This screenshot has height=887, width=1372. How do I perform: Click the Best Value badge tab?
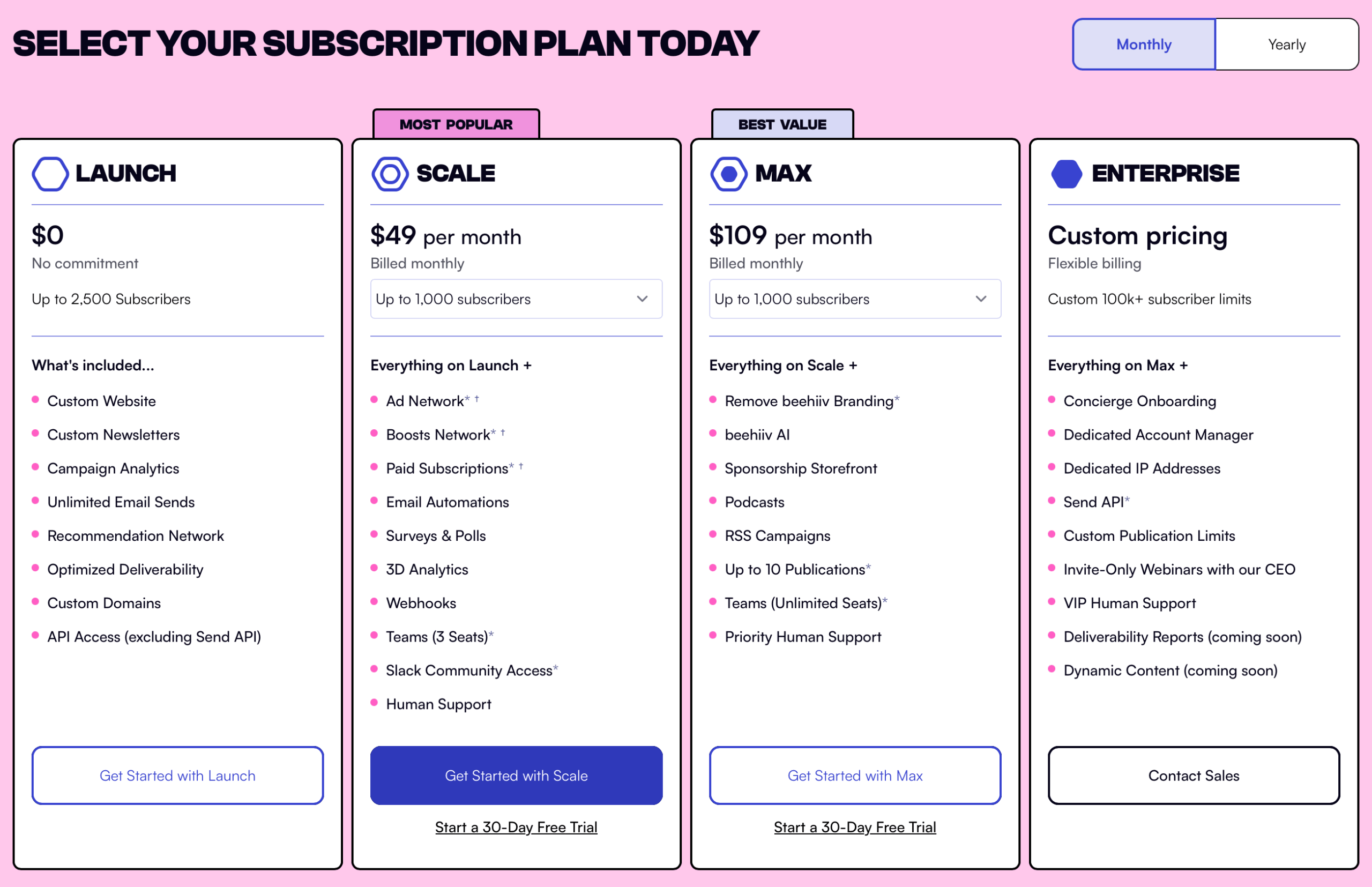click(782, 124)
